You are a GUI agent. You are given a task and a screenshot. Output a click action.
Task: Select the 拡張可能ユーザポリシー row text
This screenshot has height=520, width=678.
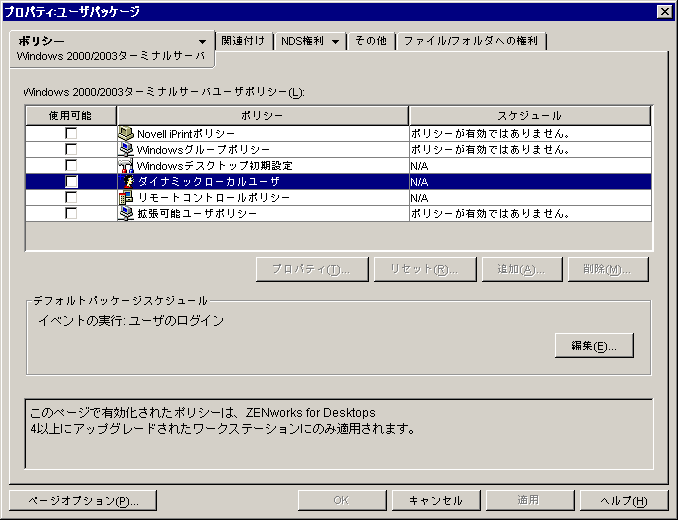(197, 214)
